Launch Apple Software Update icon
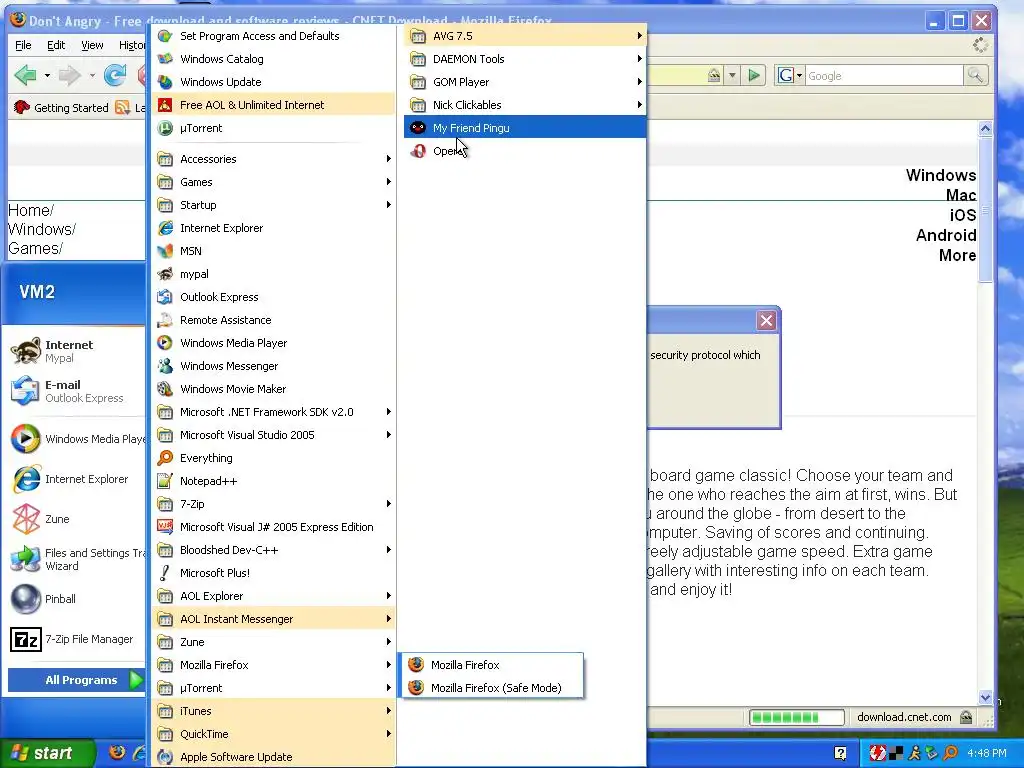 165,757
